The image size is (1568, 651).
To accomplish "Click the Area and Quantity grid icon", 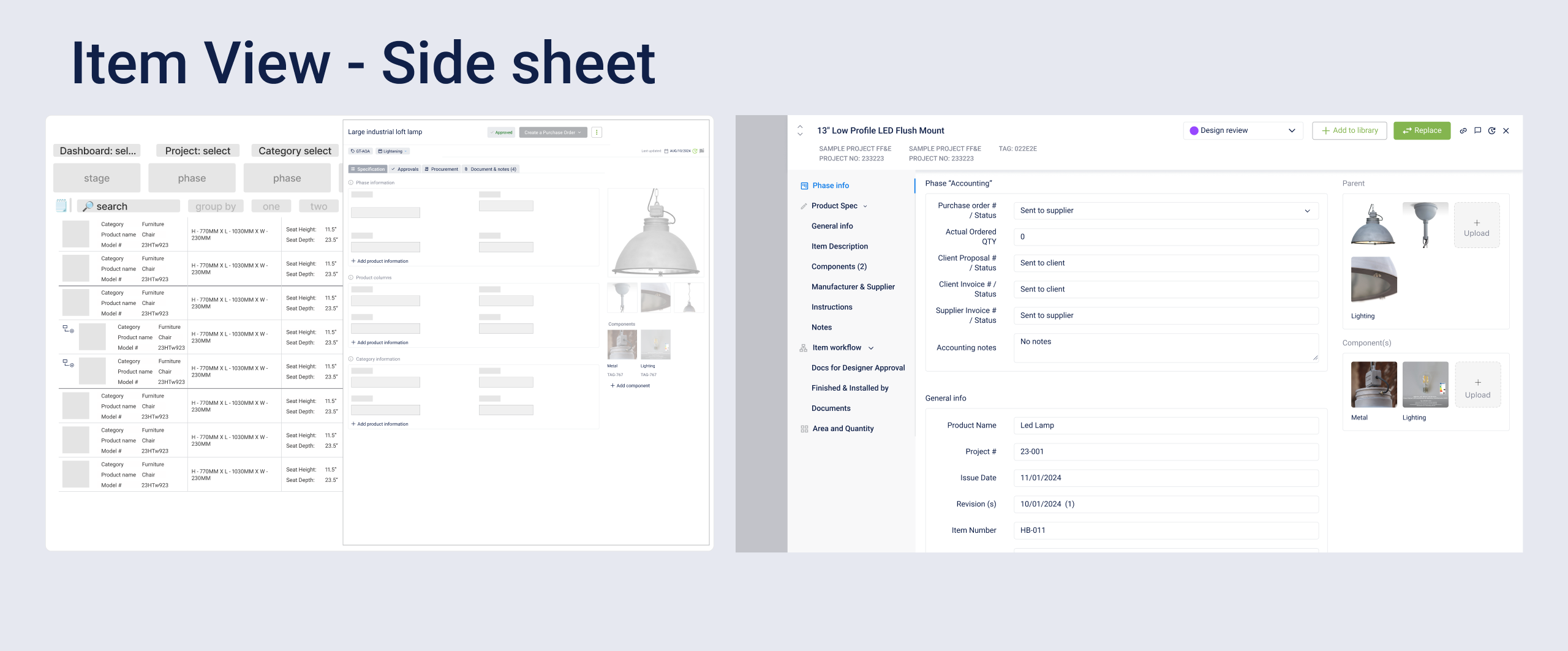I will click(804, 429).
